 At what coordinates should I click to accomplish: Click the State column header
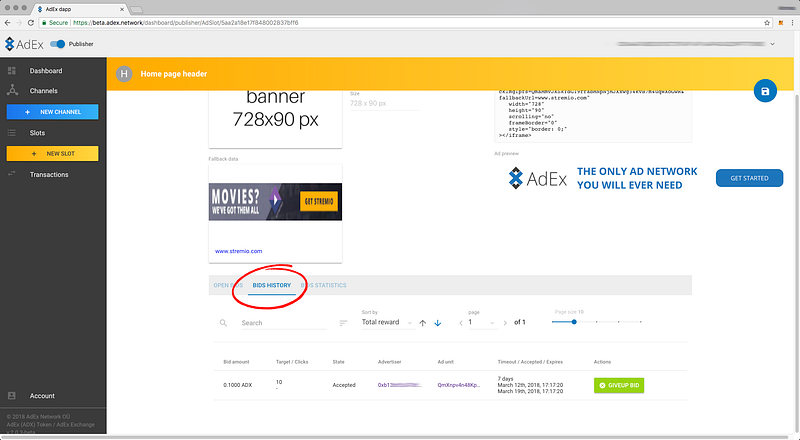coord(338,362)
